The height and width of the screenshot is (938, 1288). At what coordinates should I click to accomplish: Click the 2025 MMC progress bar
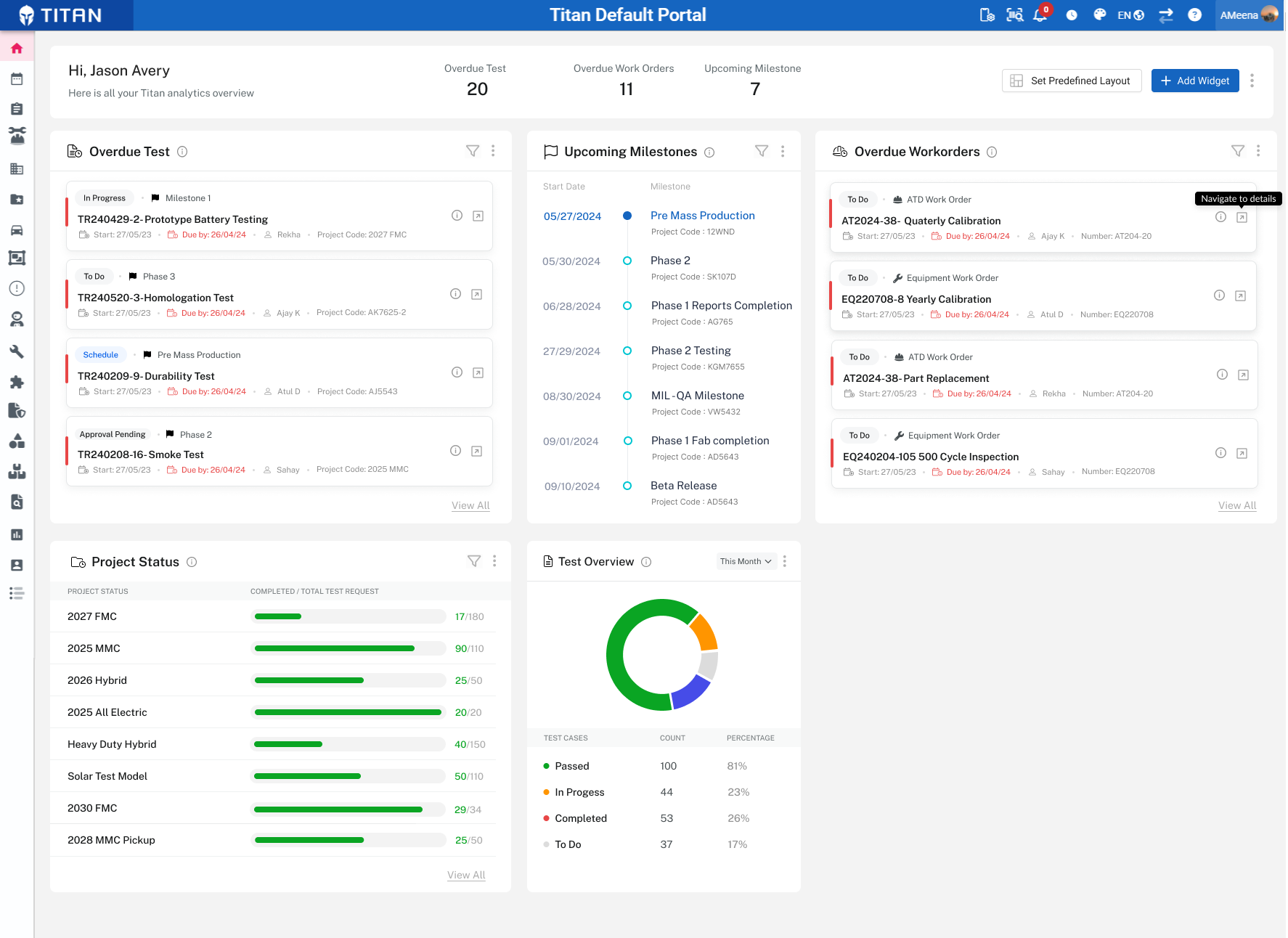(349, 648)
